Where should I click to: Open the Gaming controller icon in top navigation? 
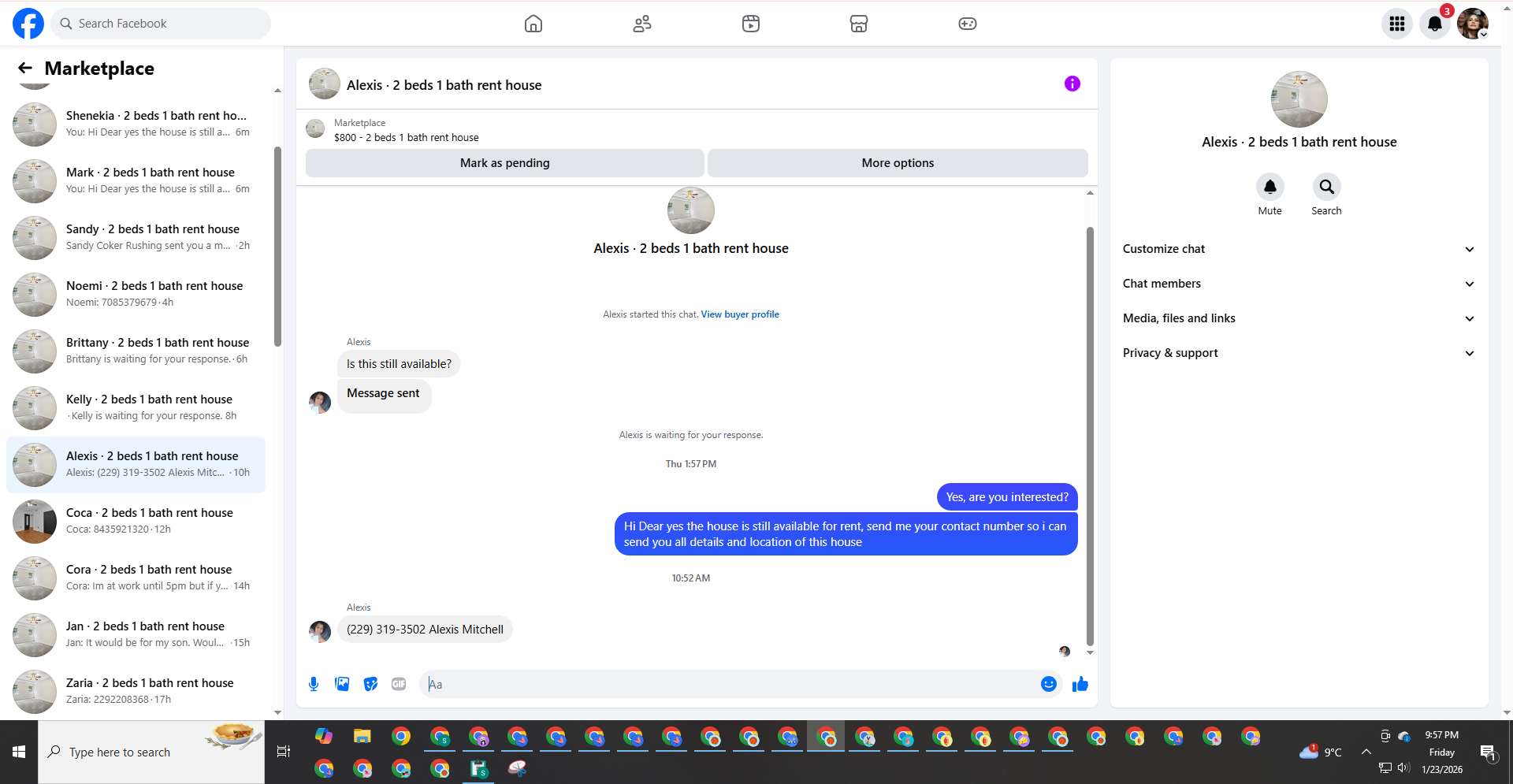click(x=968, y=24)
